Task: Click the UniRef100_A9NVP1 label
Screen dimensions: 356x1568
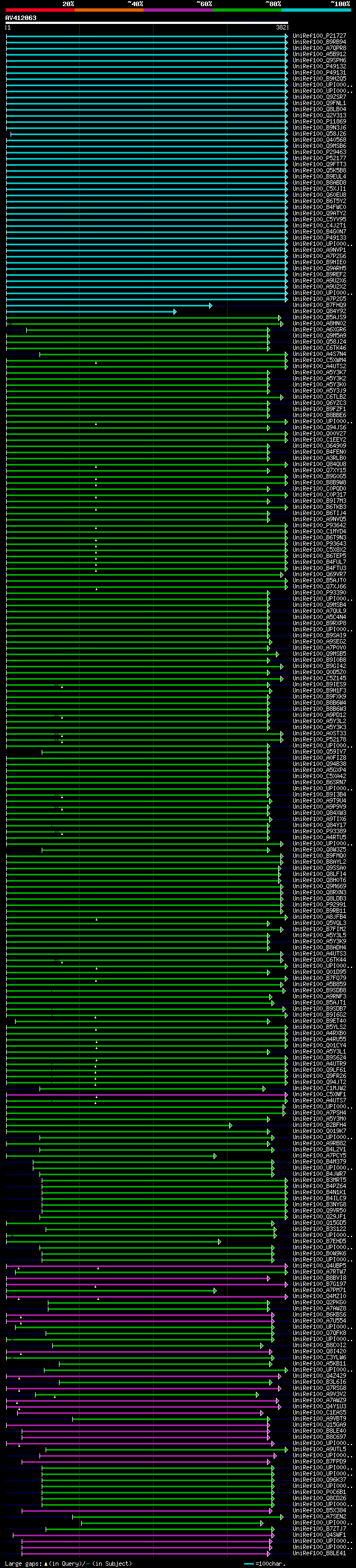Action: [319, 250]
